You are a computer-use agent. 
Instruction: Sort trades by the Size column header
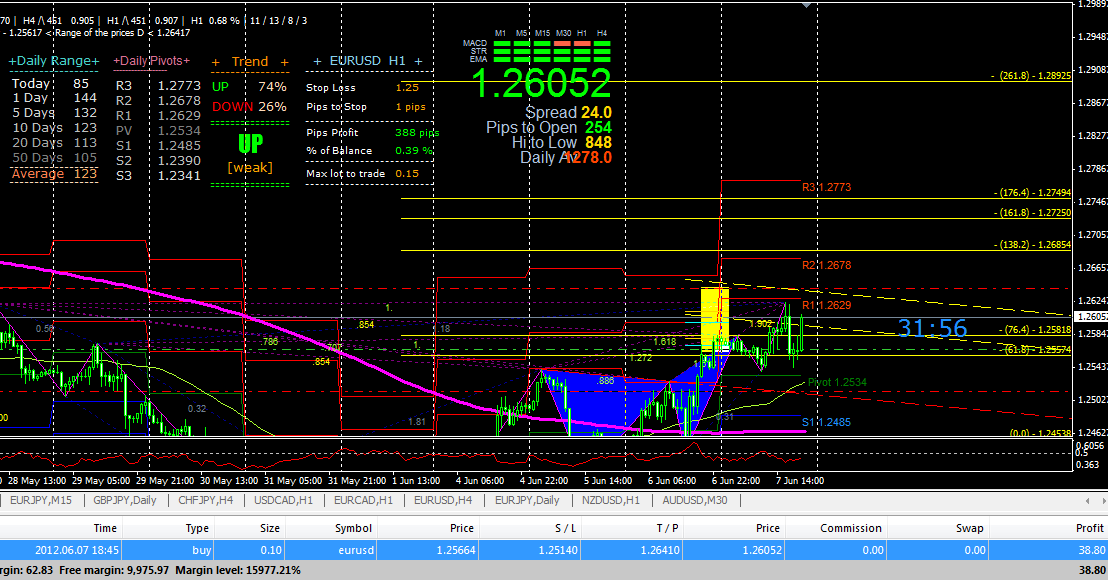[x=270, y=528]
